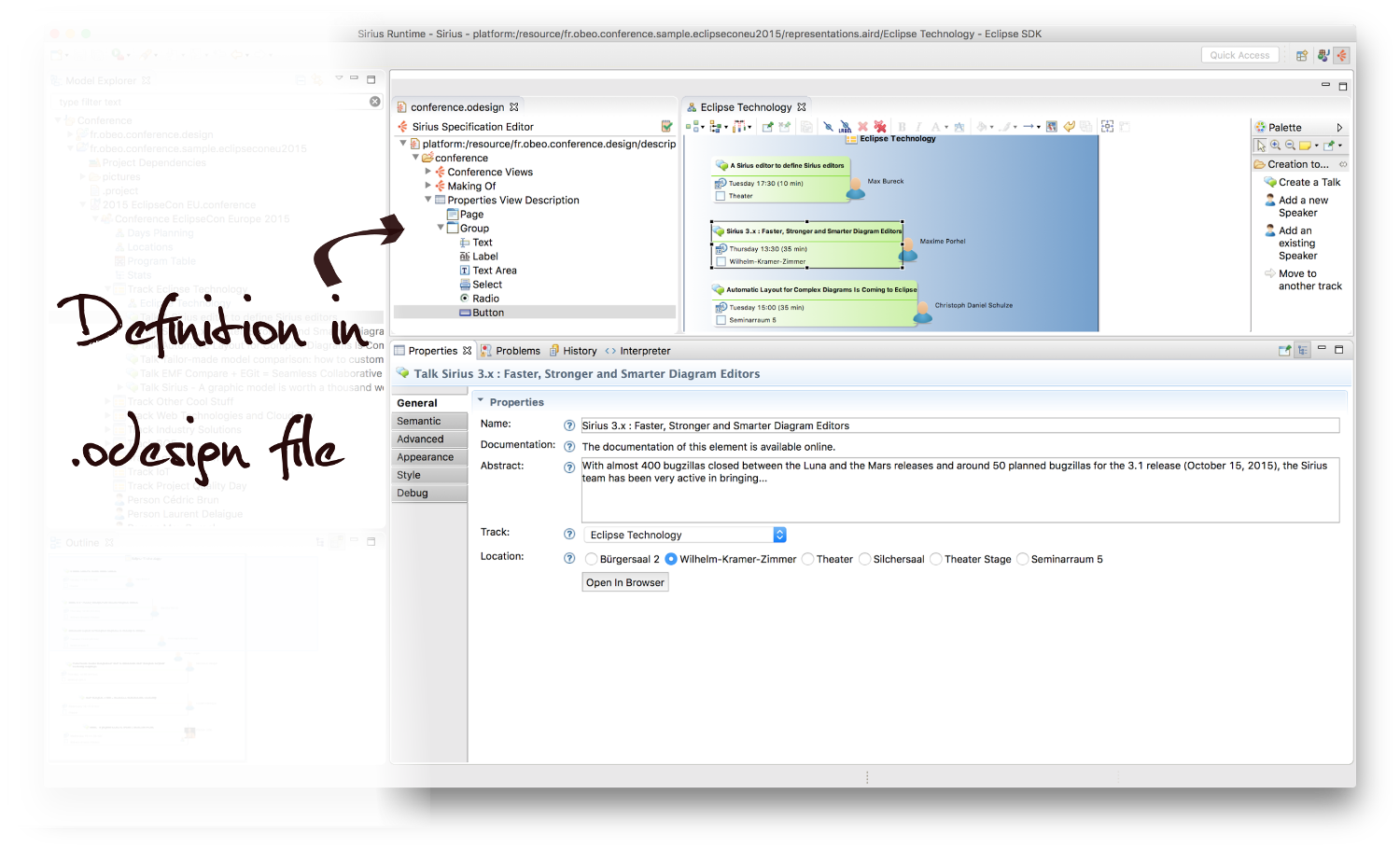
Task: Select the Bürgersaal 2 location radio
Action: coord(591,559)
